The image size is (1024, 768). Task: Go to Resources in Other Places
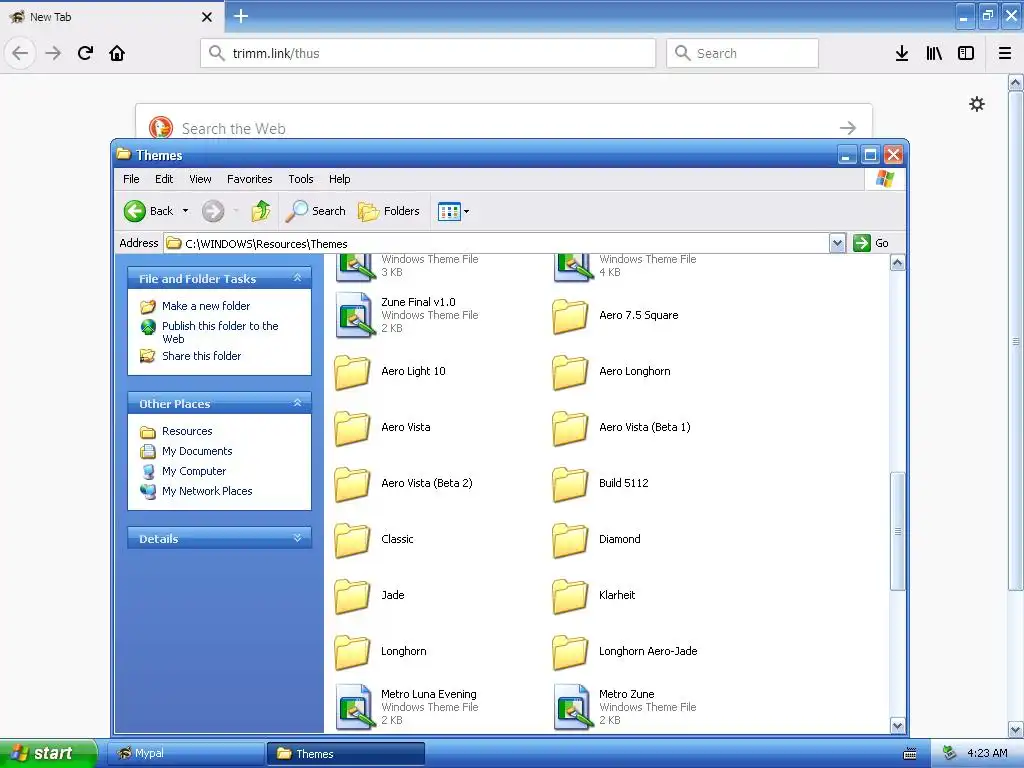click(x=187, y=431)
